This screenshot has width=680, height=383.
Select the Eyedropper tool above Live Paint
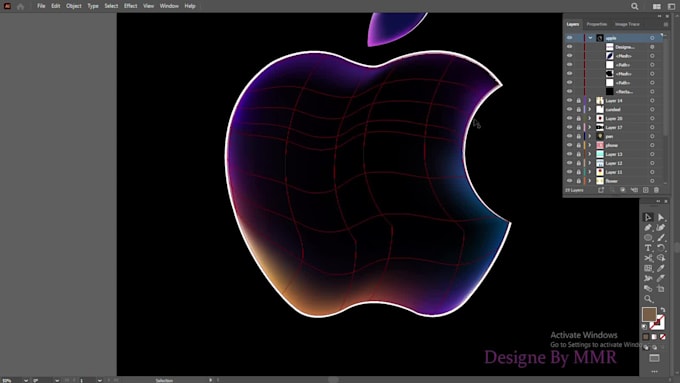(x=660, y=268)
